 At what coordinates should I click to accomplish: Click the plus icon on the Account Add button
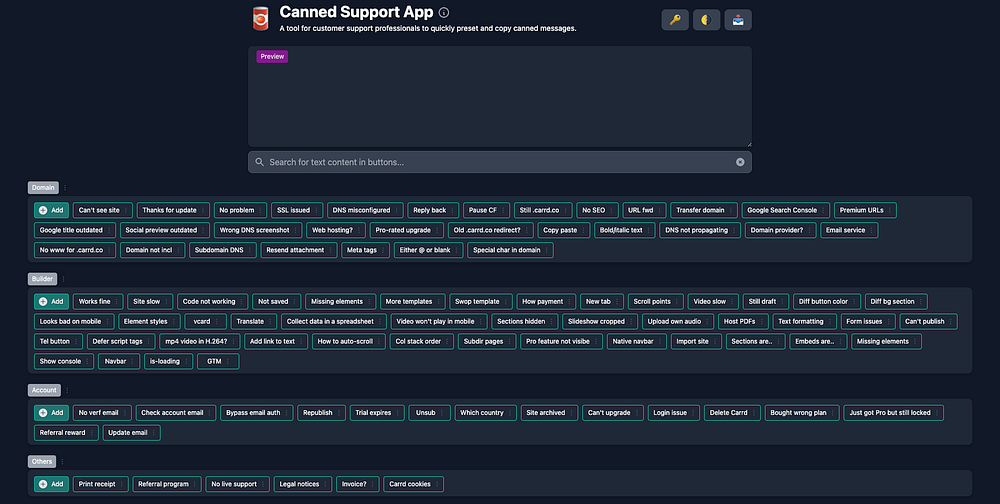(43, 413)
